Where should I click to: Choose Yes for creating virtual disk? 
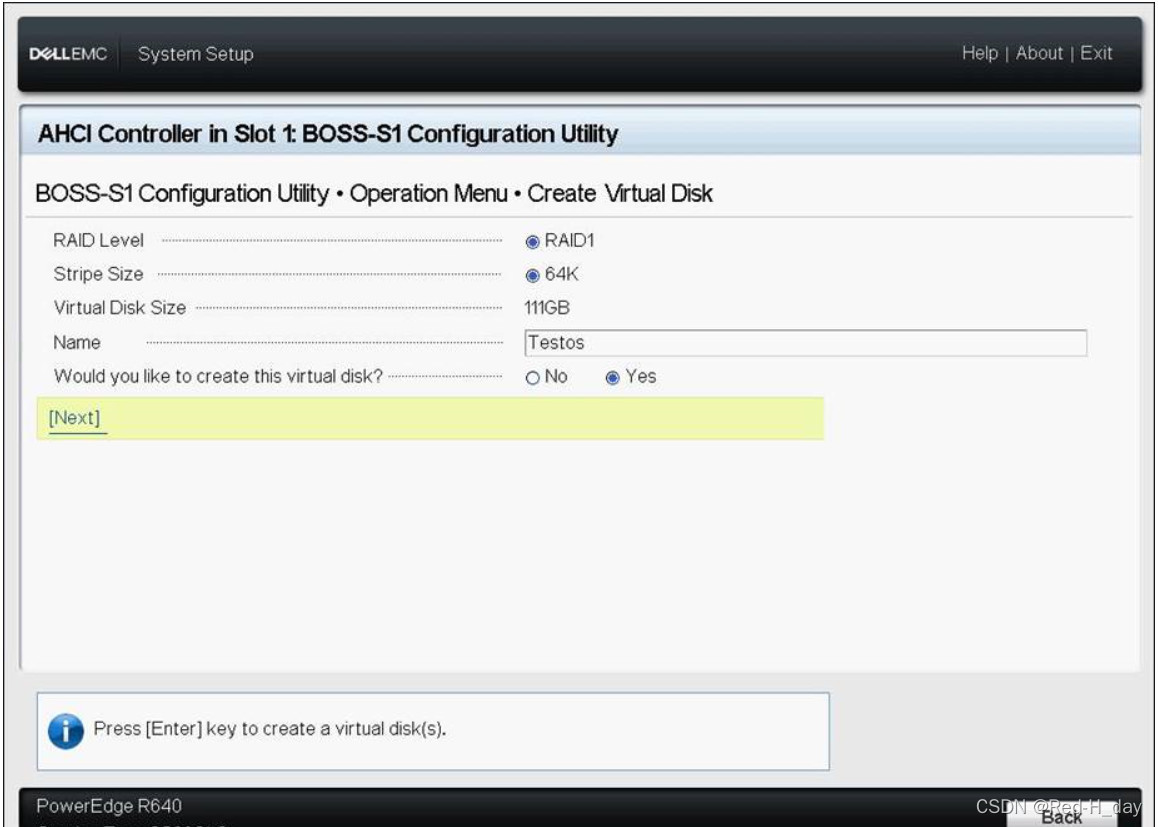612,377
